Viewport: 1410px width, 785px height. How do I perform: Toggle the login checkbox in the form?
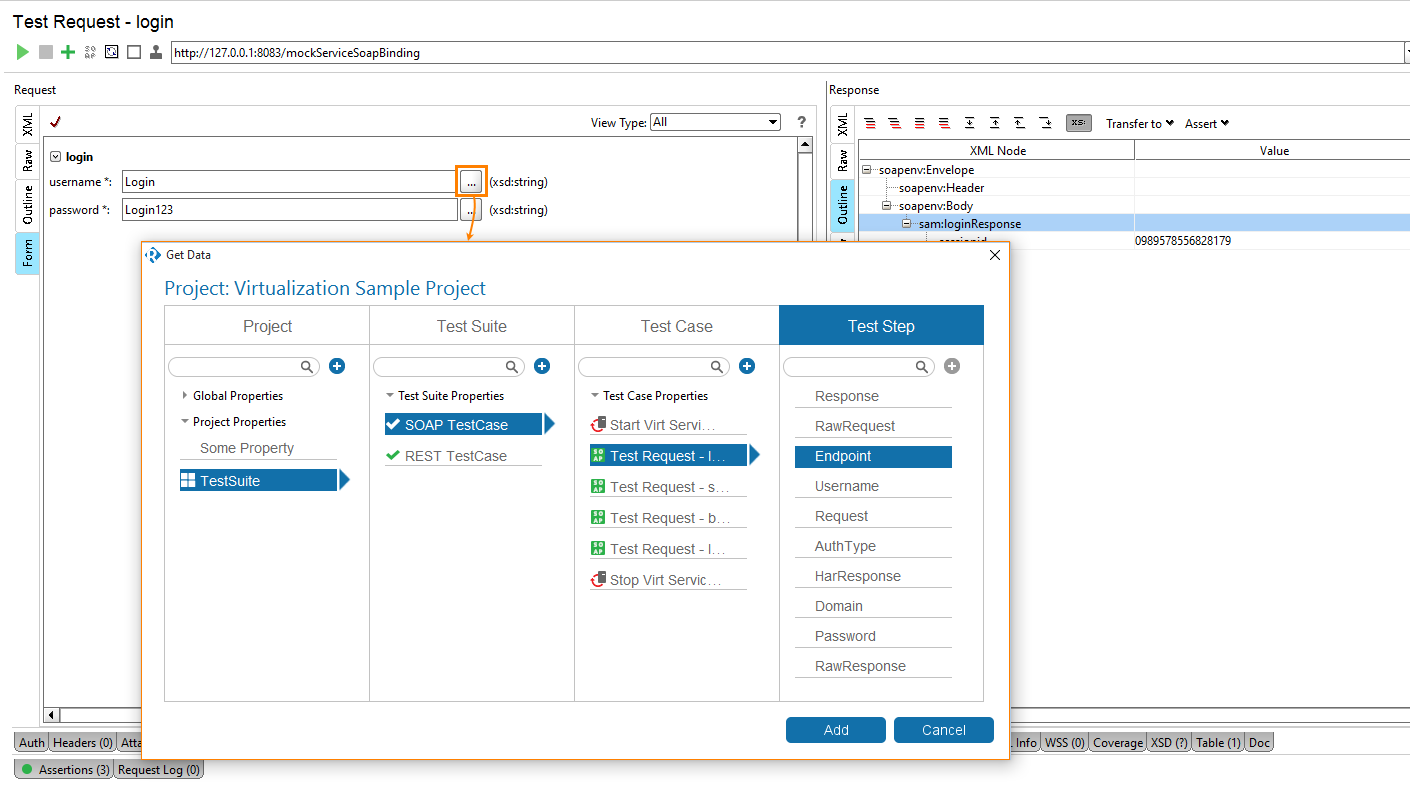coord(56,156)
